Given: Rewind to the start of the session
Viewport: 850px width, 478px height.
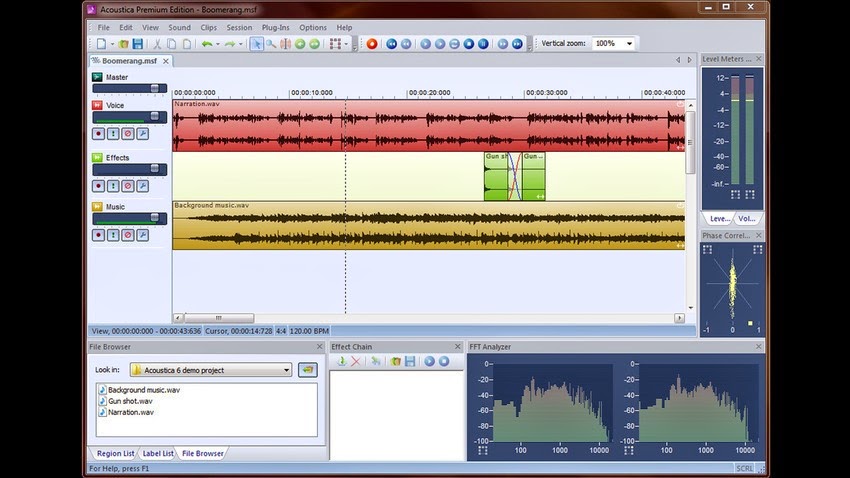Looking at the screenshot, I should pyautogui.click(x=391, y=44).
